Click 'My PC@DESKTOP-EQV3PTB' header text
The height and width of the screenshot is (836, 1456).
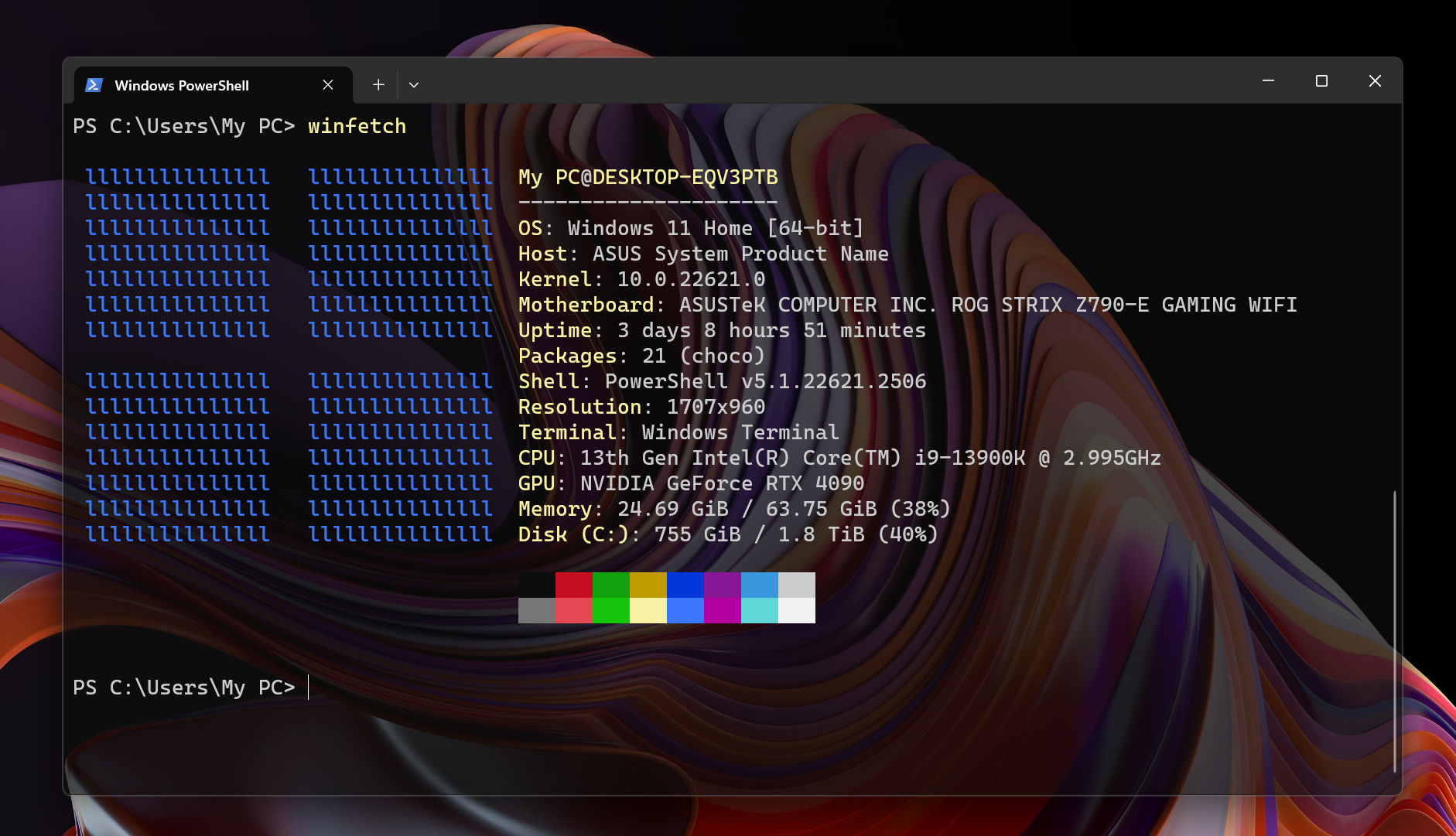pos(648,177)
